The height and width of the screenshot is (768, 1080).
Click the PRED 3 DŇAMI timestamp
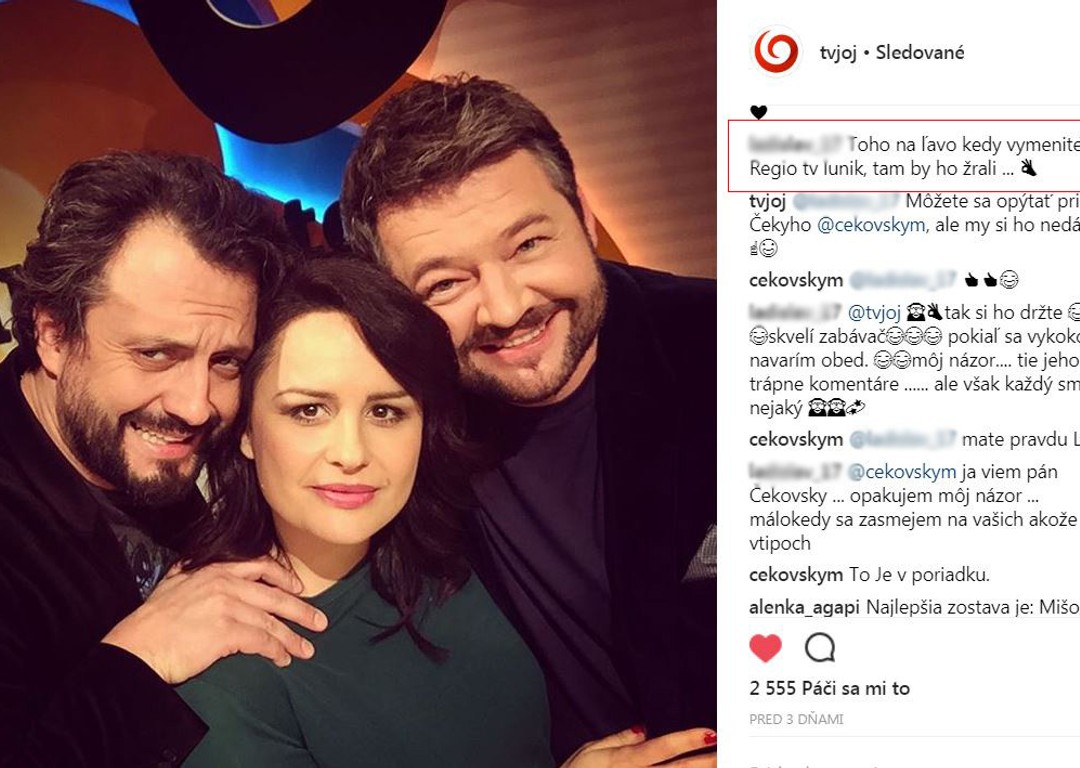pyautogui.click(x=796, y=720)
